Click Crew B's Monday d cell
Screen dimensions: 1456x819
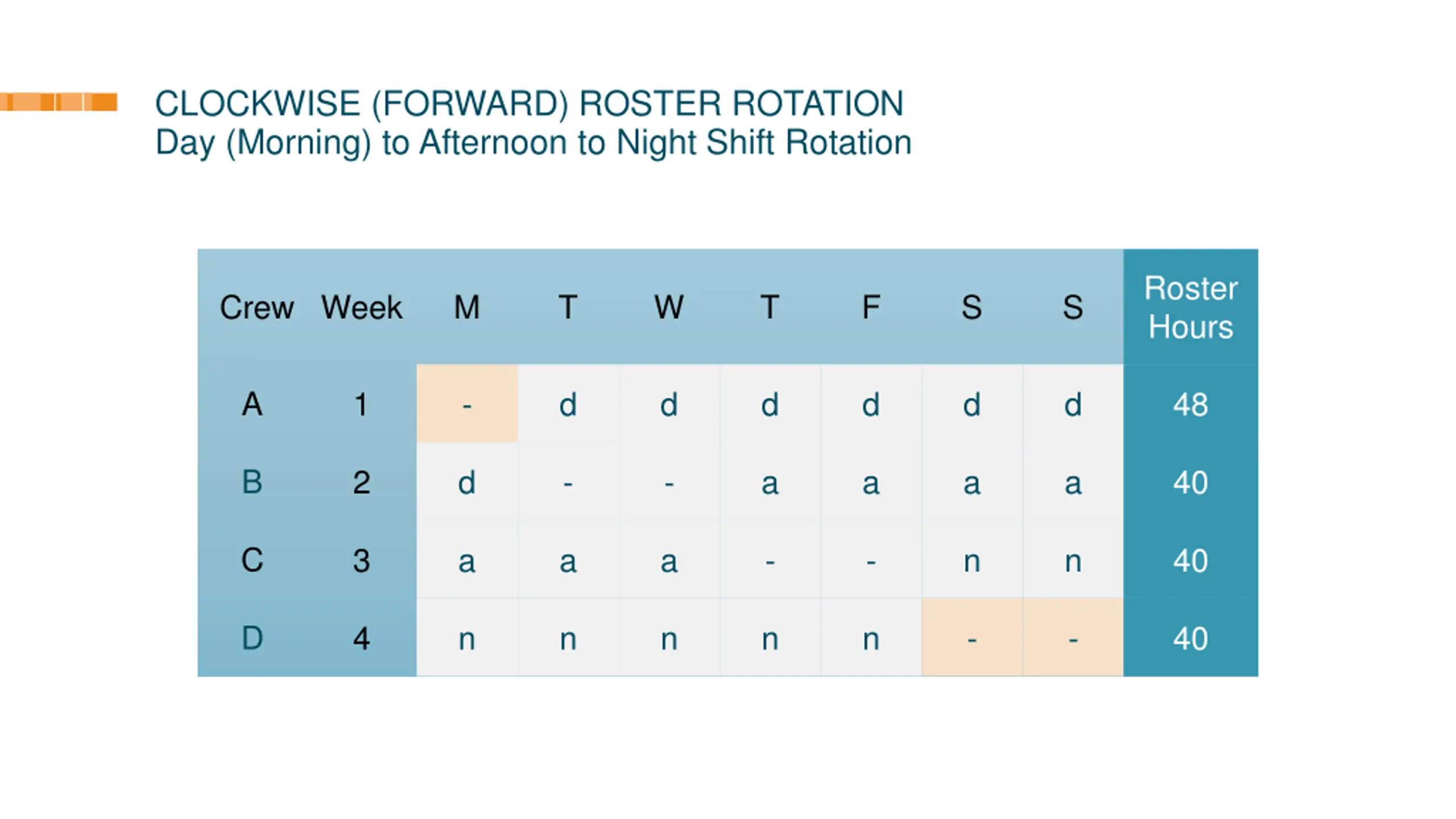click(x=467, y=482)
